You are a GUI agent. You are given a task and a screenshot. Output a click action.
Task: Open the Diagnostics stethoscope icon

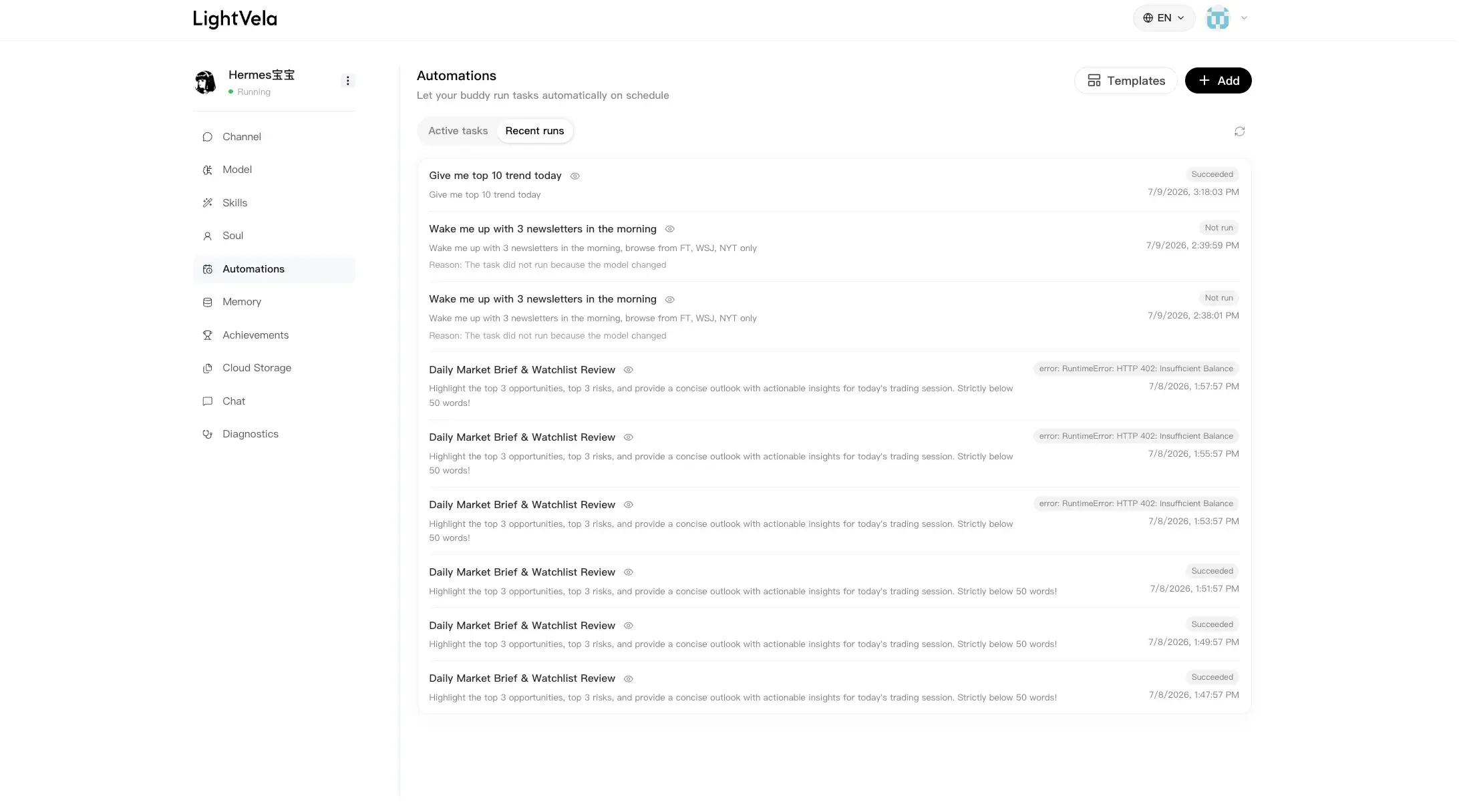pos(208,434)
